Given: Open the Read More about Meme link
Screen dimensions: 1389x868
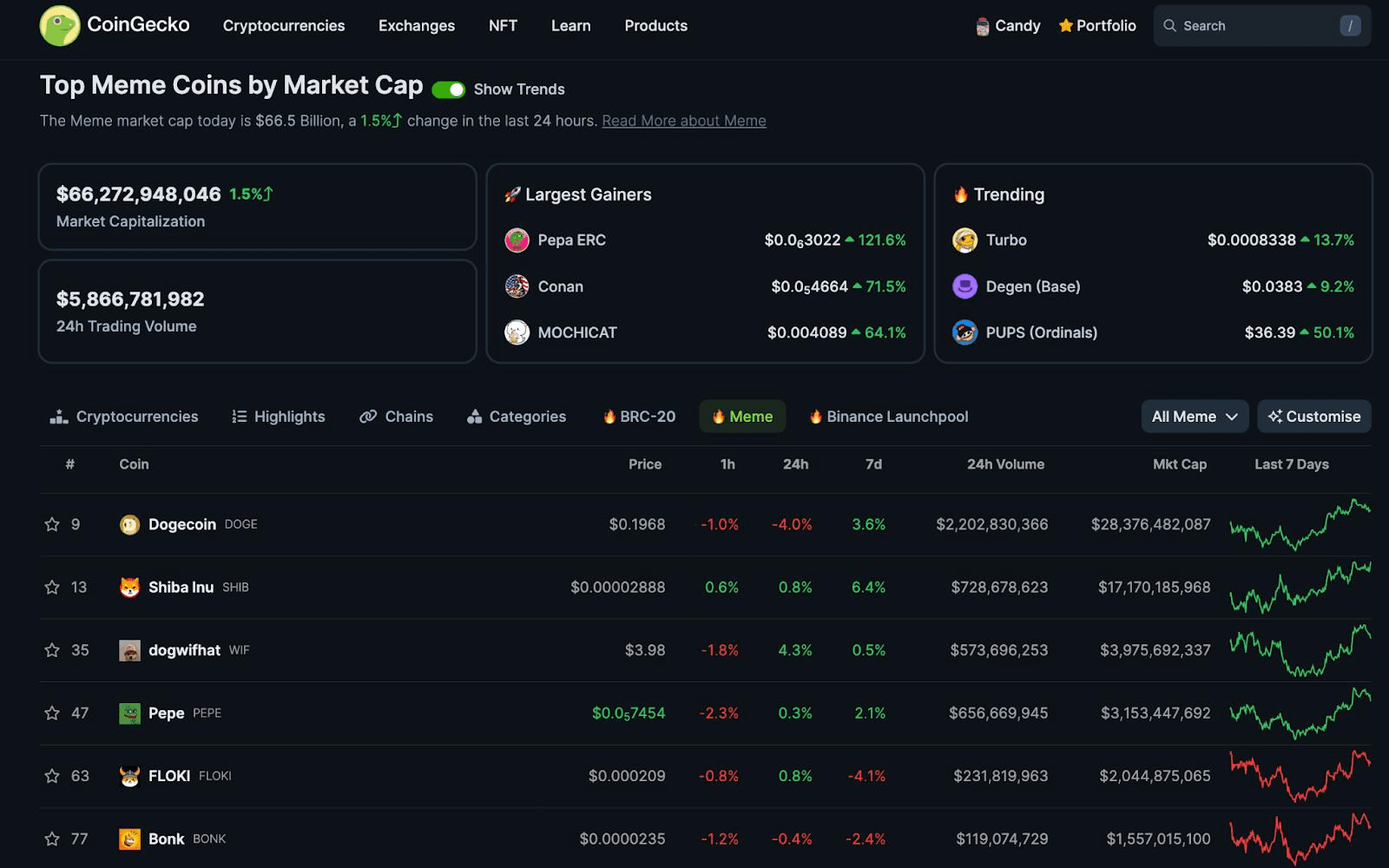Looking at the screenshot, I should 684,121.
